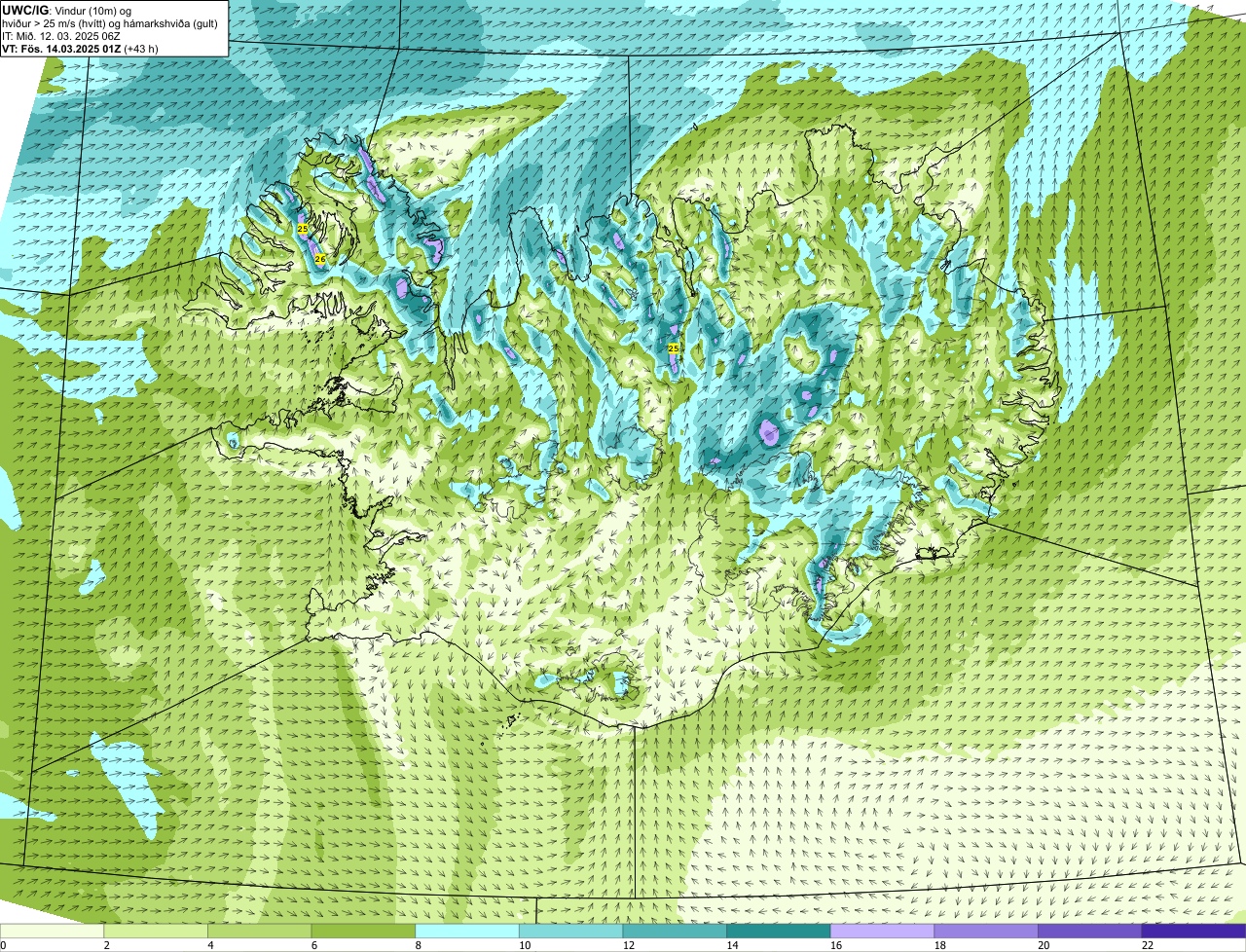
Task: Click the 4–6 m/s green legend swatch
Action: (259, 931)
